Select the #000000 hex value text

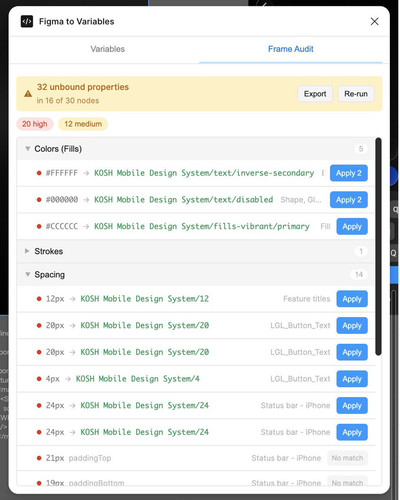click(x=62, y=200)
